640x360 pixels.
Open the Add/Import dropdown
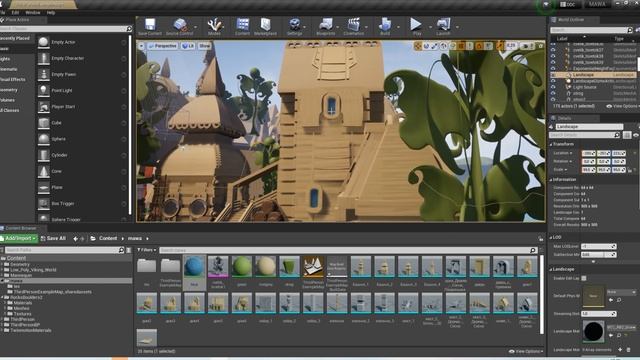click(x=19, y=238)
